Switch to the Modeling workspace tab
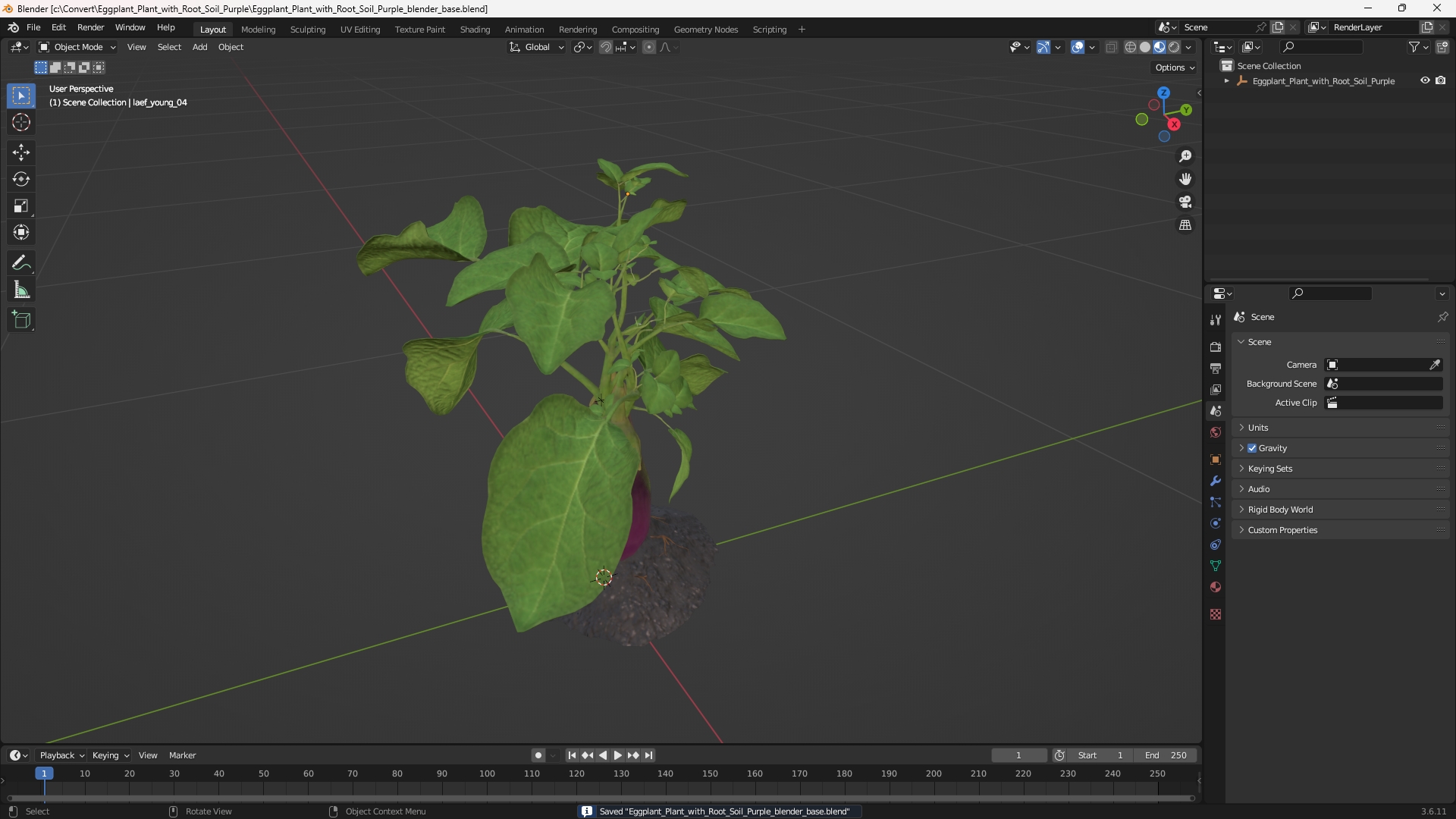1456x819 pixels. pyautogui.click(x=258, y=30)
